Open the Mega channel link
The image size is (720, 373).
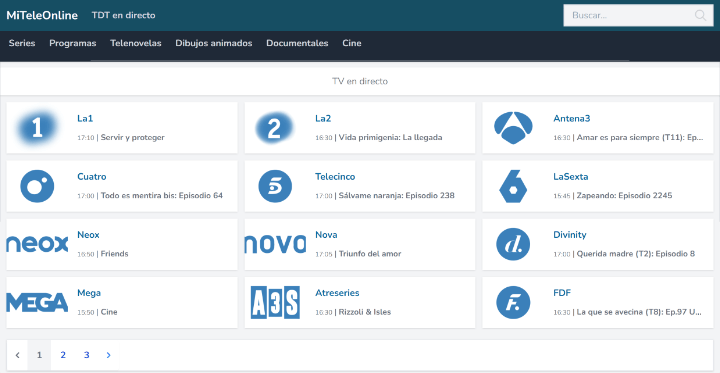click(x=89, y=293)
